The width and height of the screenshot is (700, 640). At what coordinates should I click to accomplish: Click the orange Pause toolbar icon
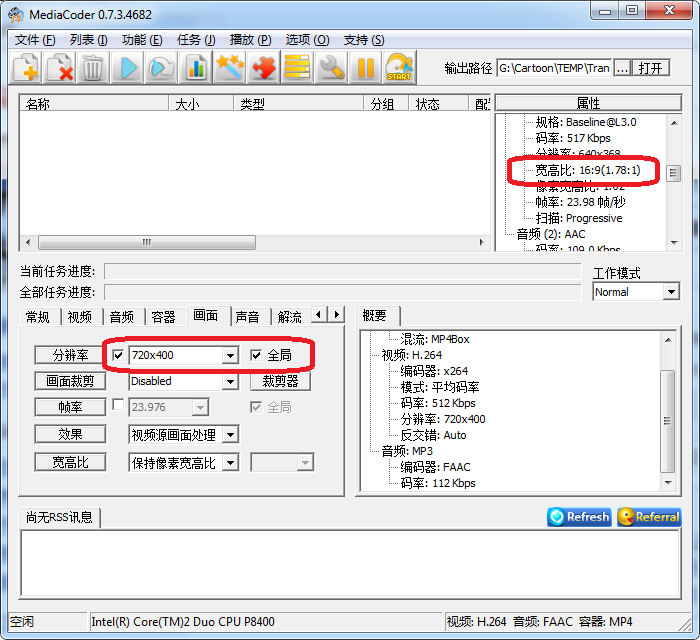click(x=365, y=67)
